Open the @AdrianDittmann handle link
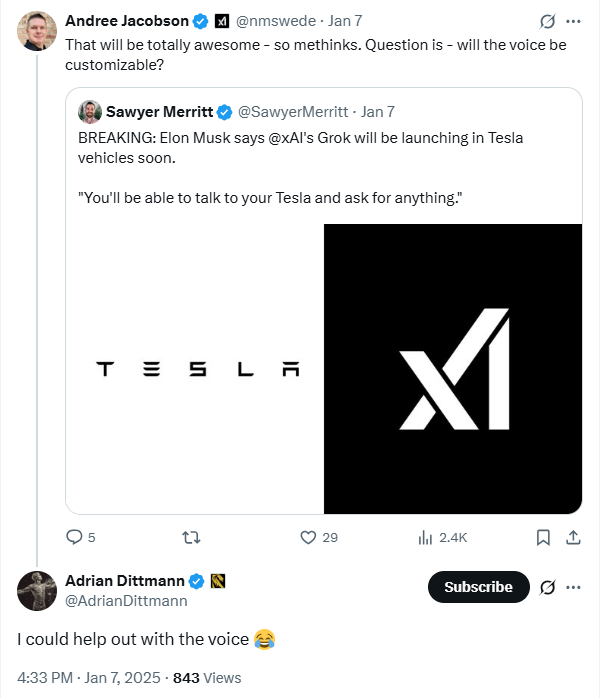The width and height of the screenshot is (608, 698). tap(126, 601)
